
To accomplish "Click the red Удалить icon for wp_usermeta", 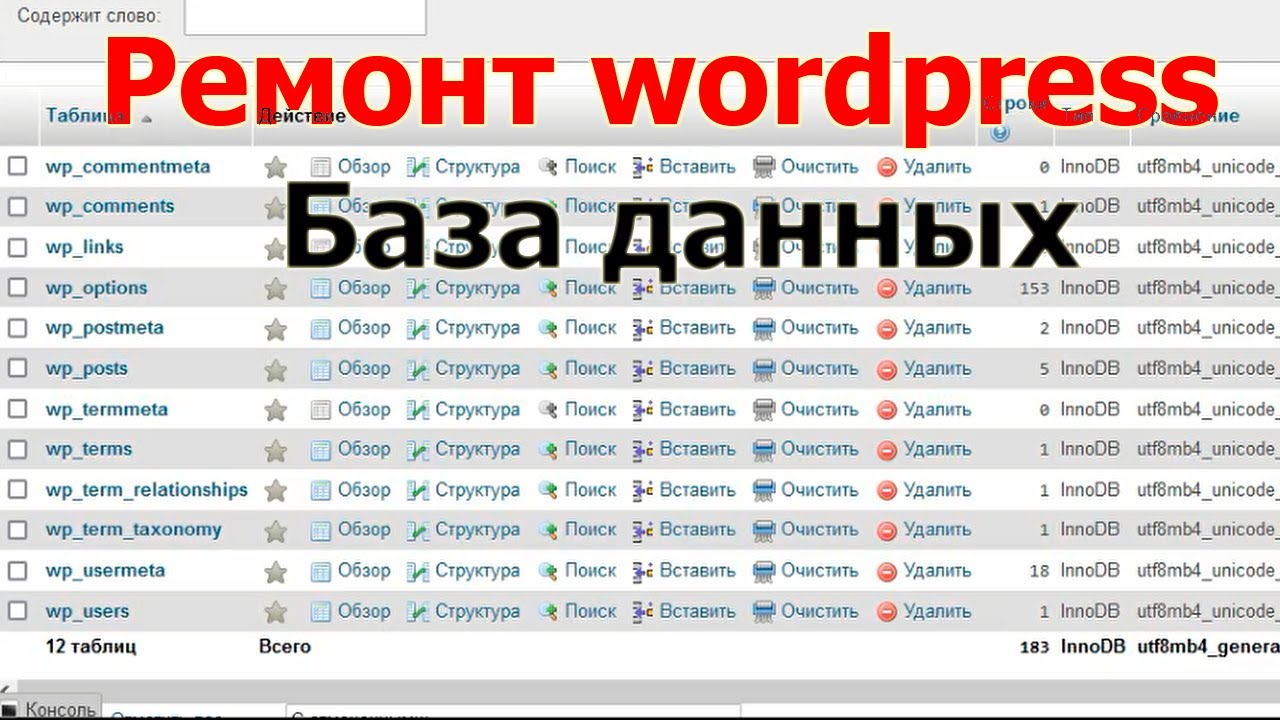I will coord(887,571).
